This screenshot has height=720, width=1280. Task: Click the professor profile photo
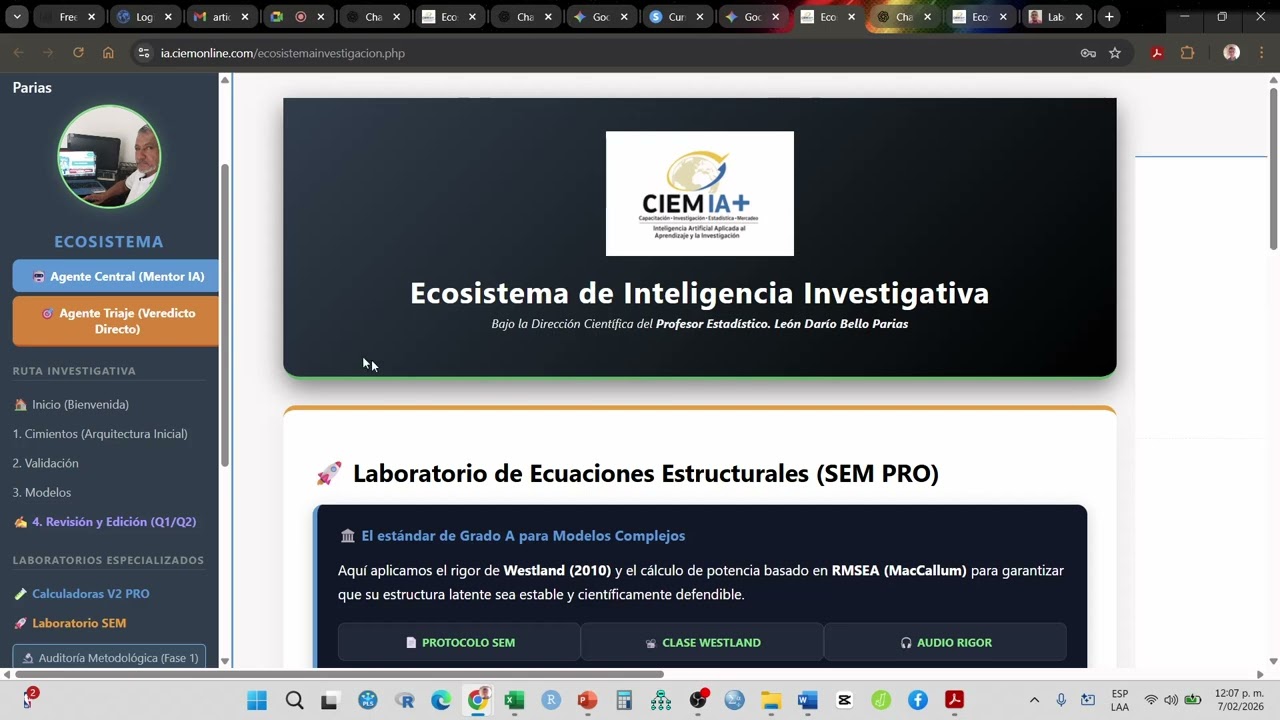109,157
